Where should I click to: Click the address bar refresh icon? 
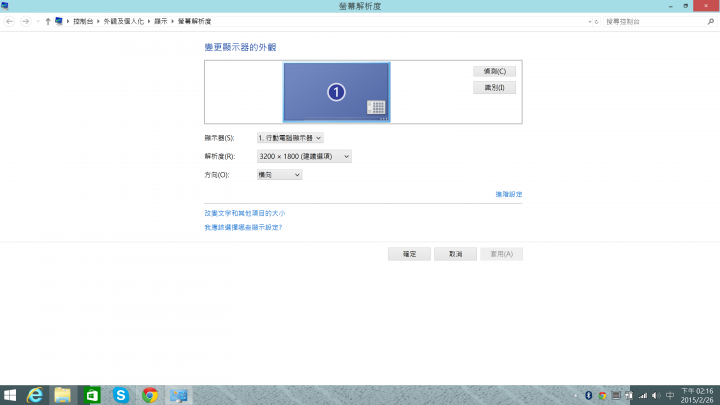[x=596, y=22]
